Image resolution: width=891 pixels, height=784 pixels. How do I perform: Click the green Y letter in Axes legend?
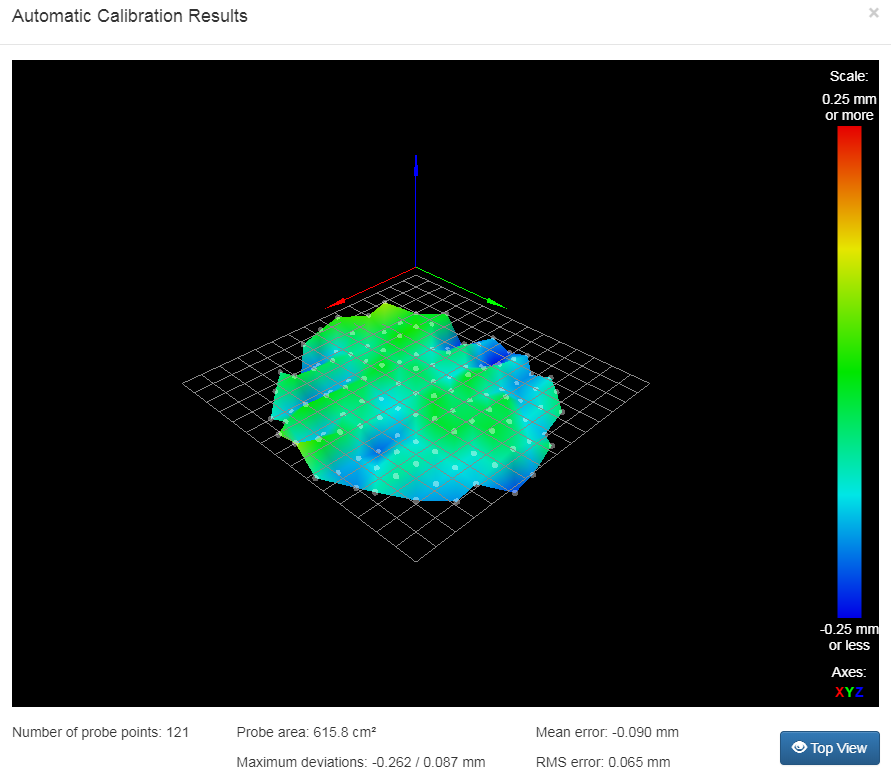click(849, 692)
